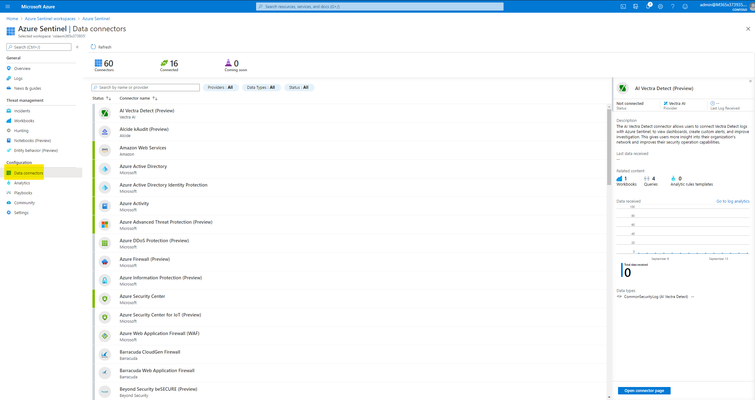Viewport: 755px width, 400px height.
Task: Select the Azure Firewall (Preview) connector row
Action: (x=349, y=262)
